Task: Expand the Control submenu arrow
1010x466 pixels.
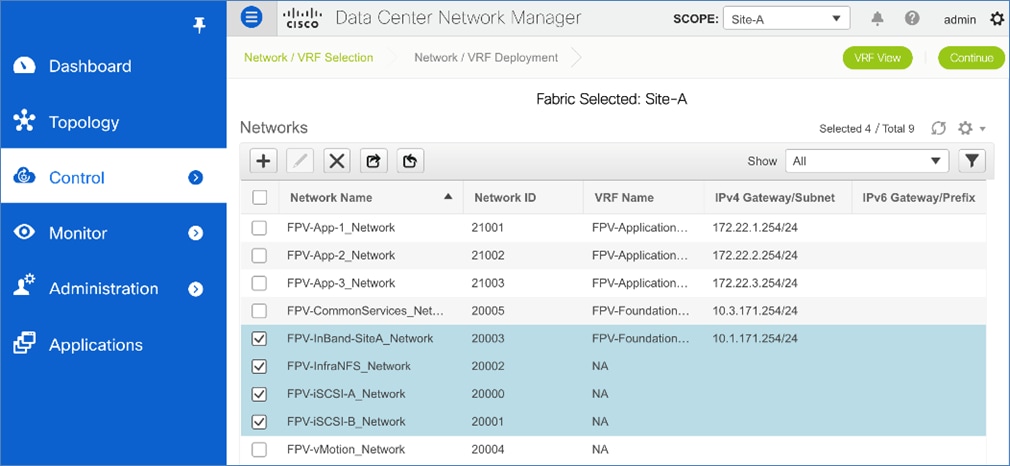Action: [196, 177]
